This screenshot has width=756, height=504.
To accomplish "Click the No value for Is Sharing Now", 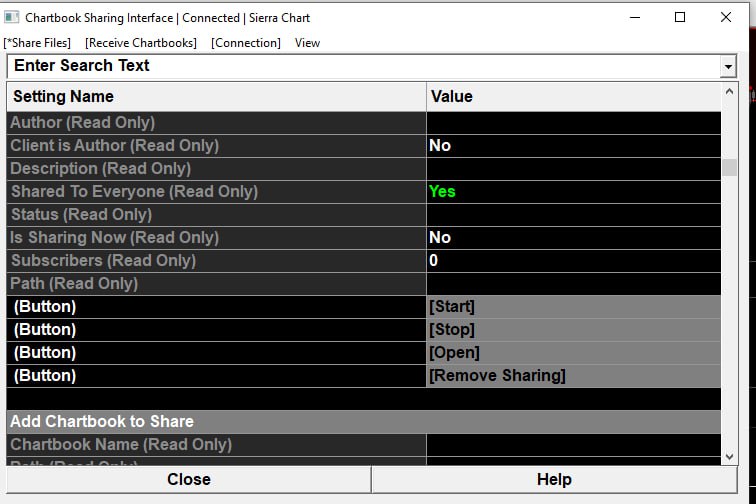I will [440, 238].
